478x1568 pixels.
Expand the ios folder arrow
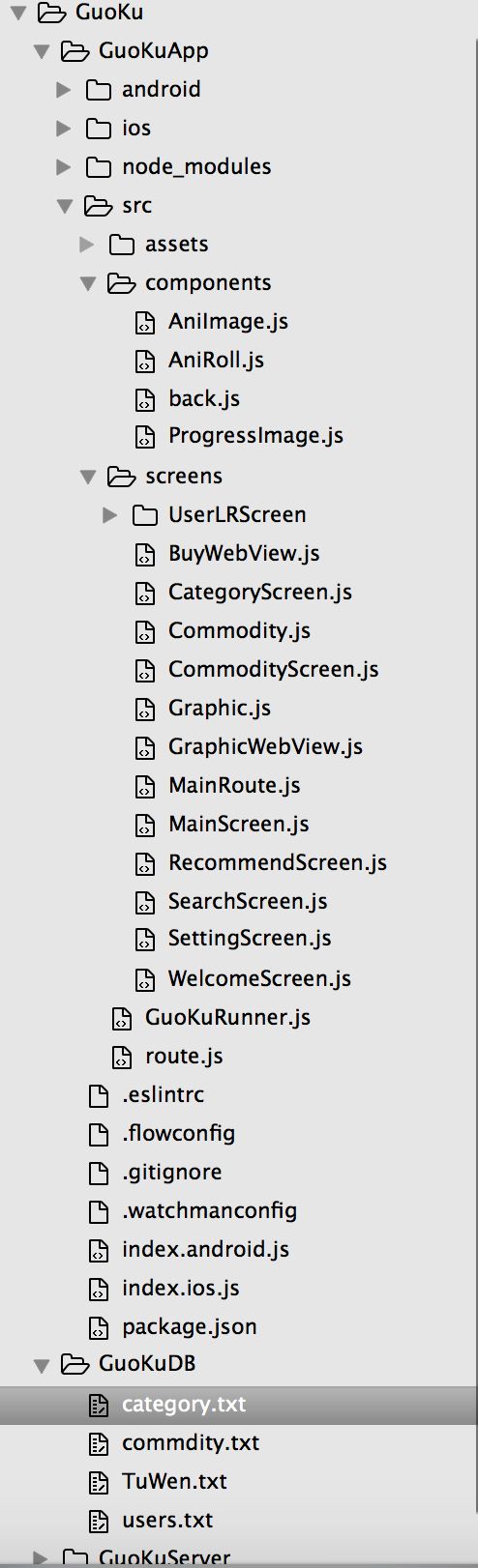(64, 129)
